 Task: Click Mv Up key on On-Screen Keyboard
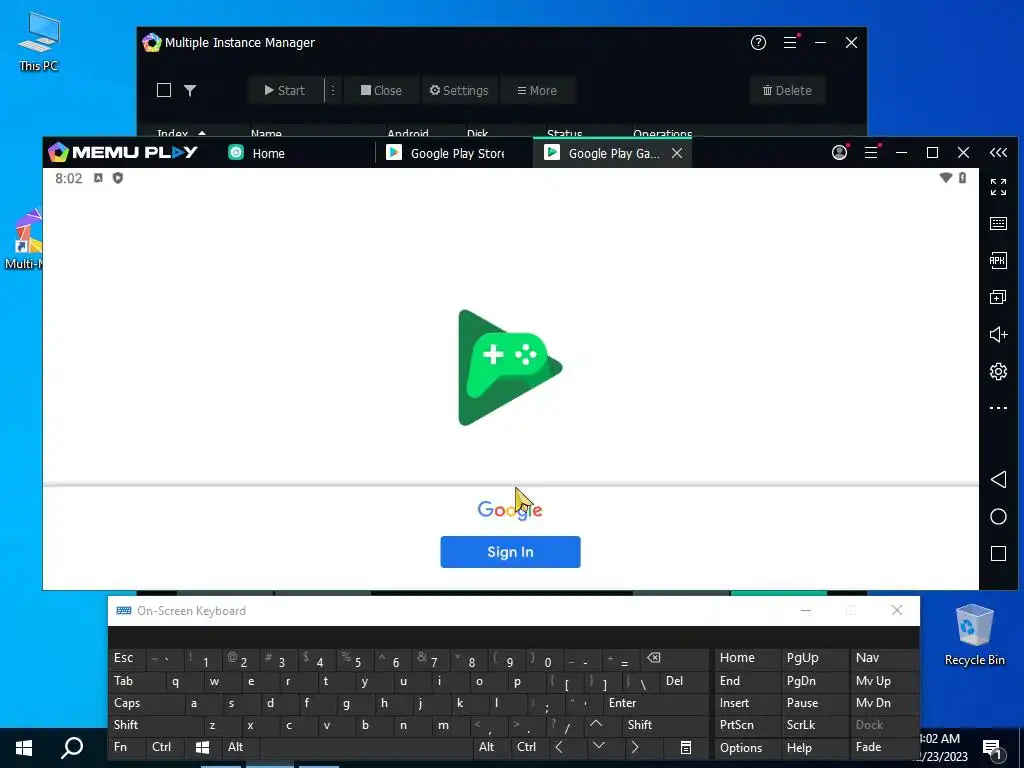coord(884,681)
